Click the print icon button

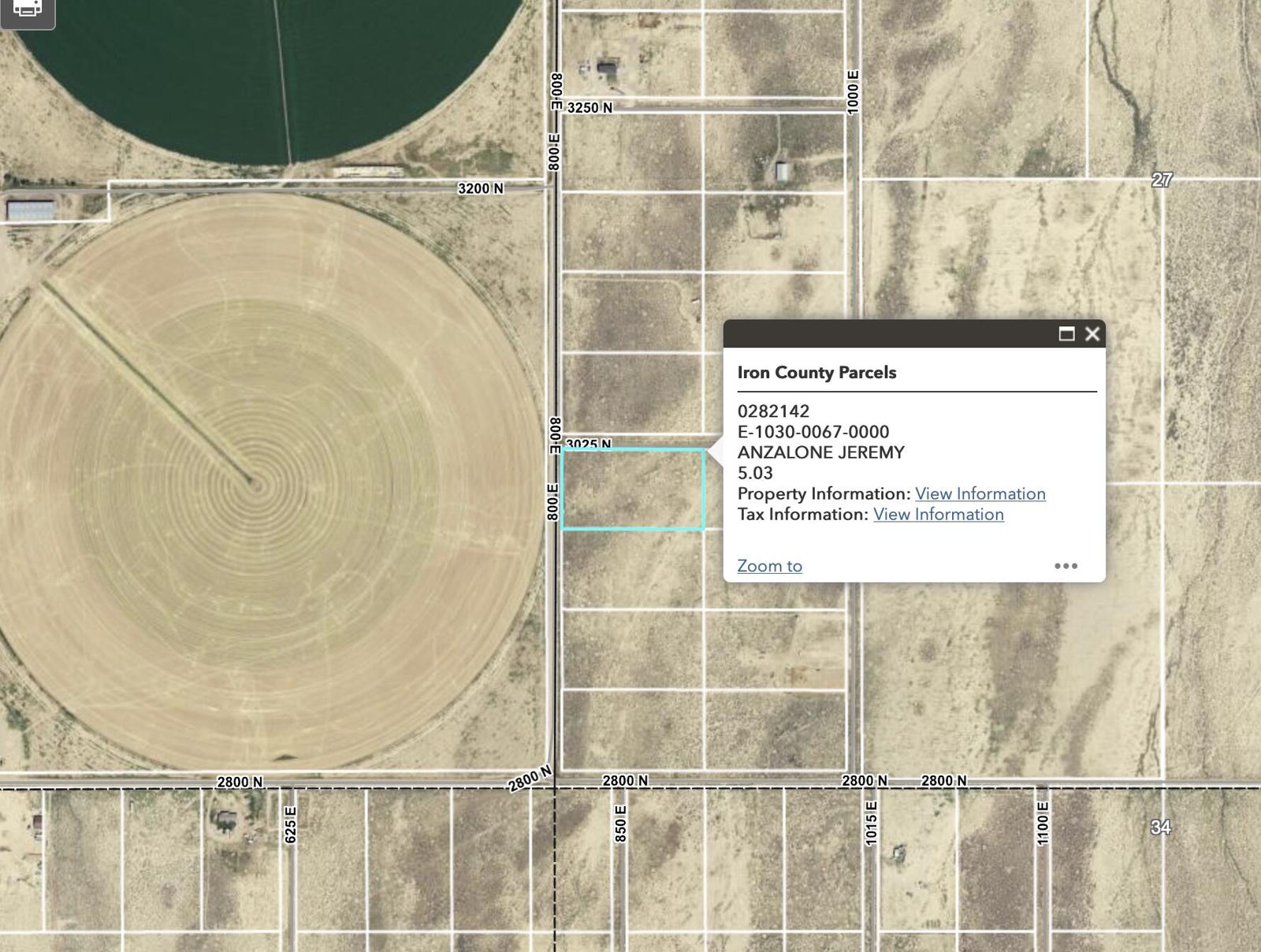[x=28, y=9]
